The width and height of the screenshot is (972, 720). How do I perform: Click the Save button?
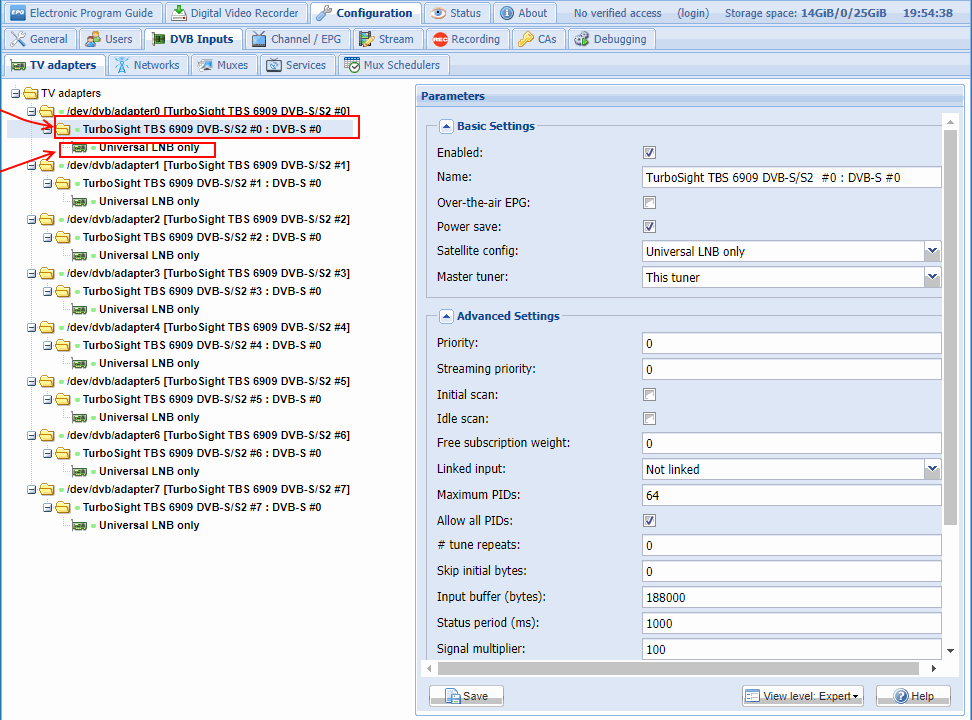point(466,696)
